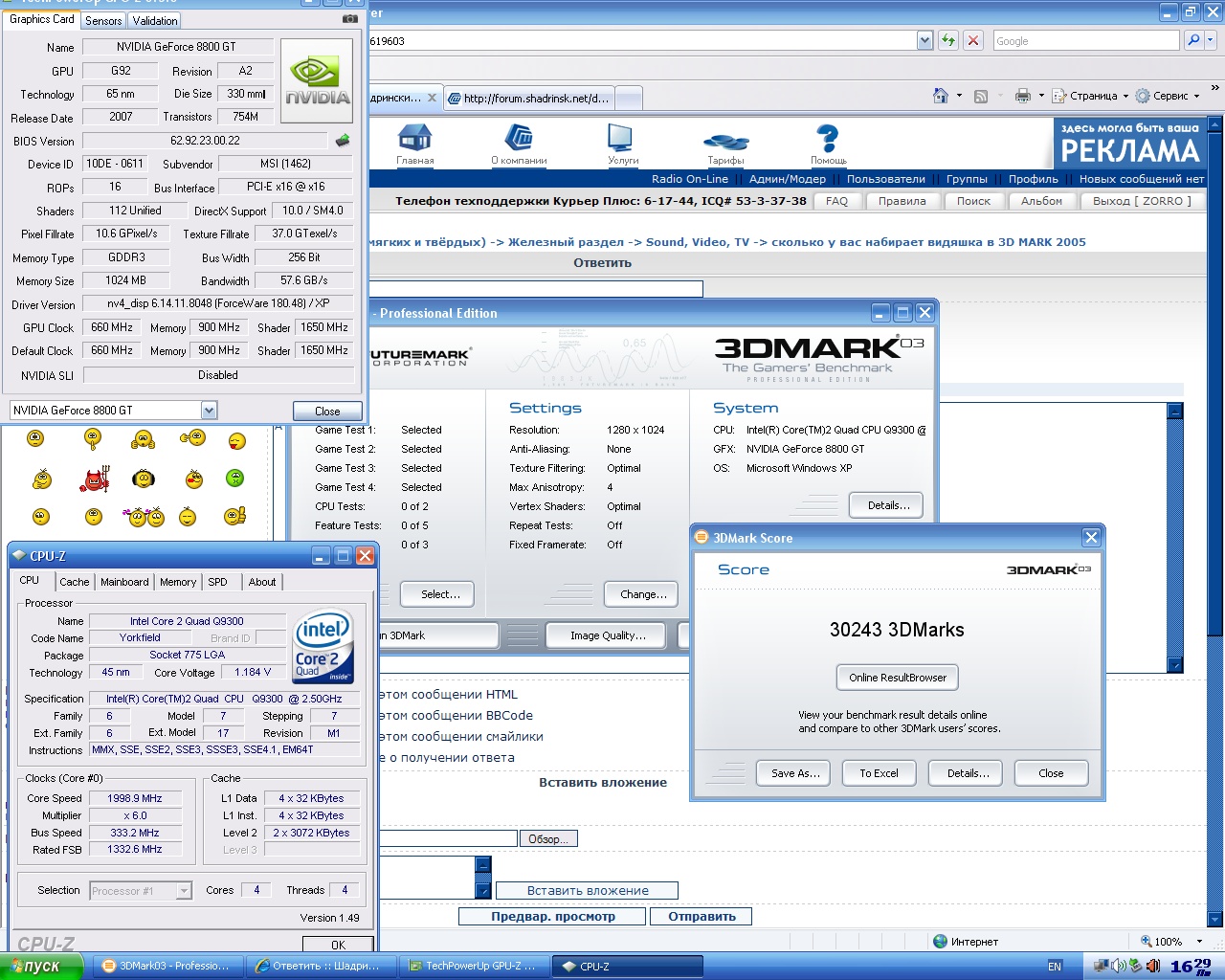Insert the thumbs-up smiley
This screenshot has width=1225, height=980.
coord(235,517)
